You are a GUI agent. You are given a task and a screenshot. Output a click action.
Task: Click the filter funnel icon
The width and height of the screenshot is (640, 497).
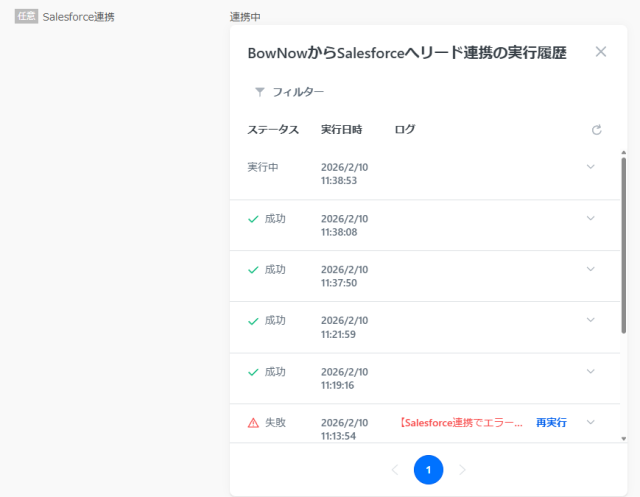pos(260,92)
